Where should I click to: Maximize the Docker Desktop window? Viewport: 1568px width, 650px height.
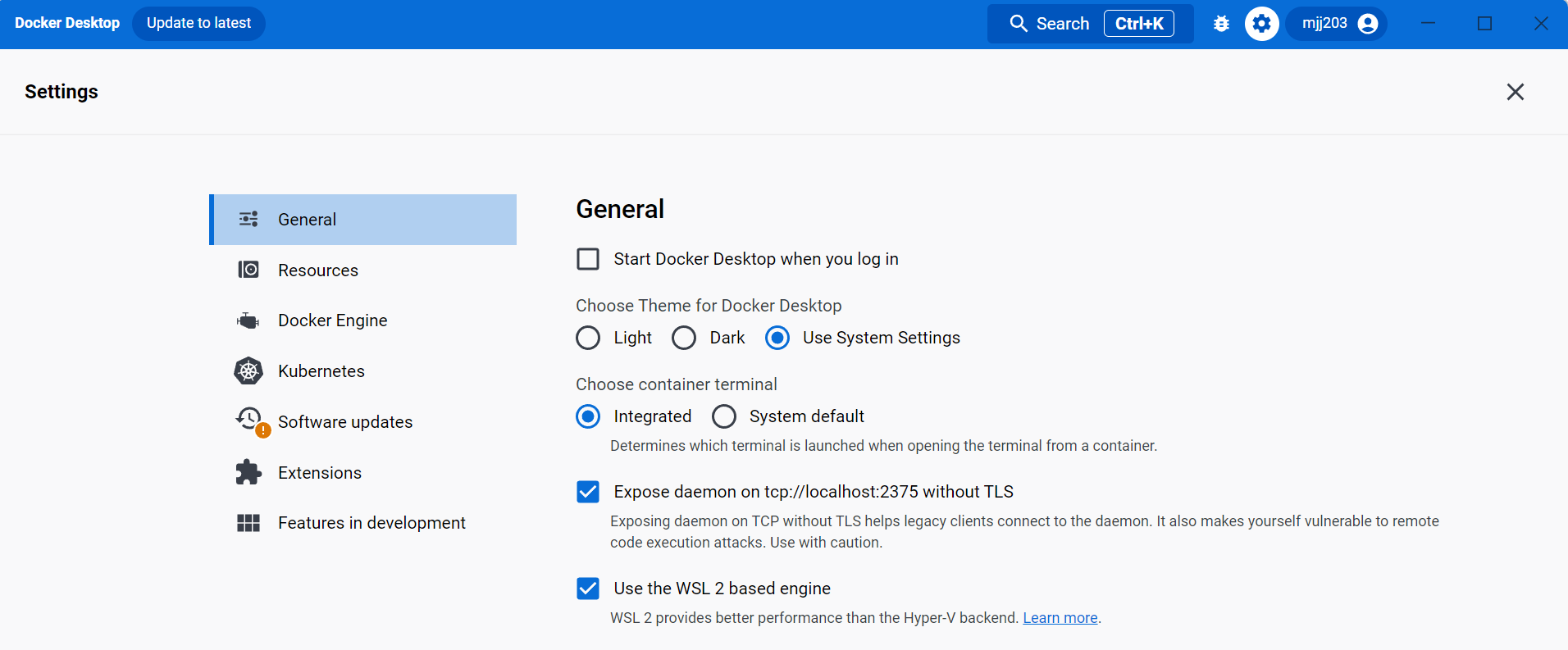point(1484,24)
